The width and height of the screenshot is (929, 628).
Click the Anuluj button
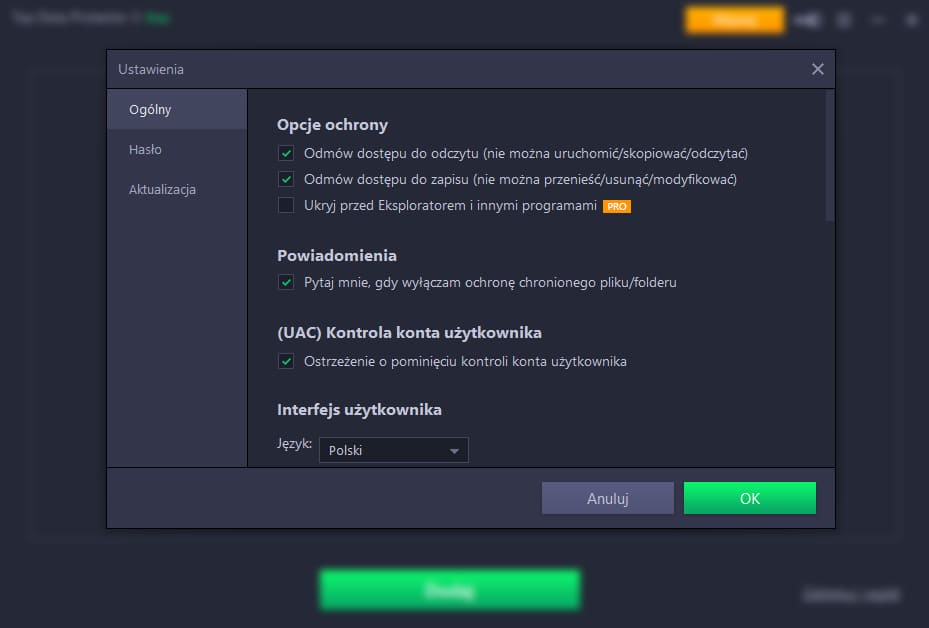click(x=607, y=498)
